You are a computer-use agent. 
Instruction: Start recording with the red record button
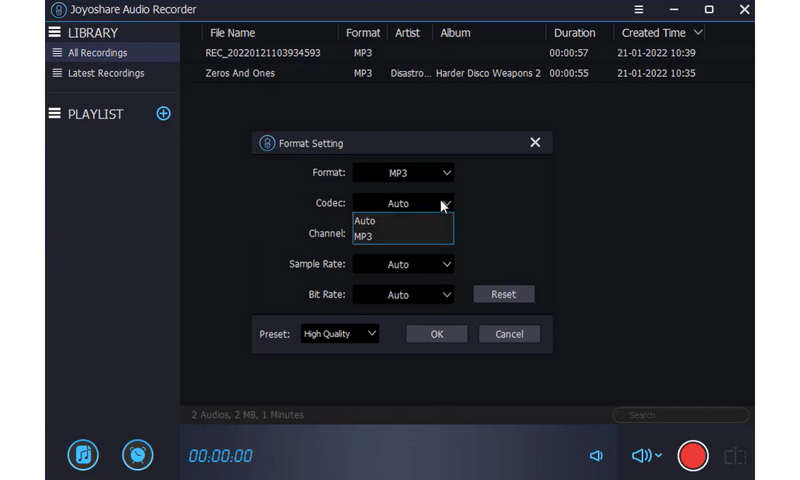click(x=692, y=455)
